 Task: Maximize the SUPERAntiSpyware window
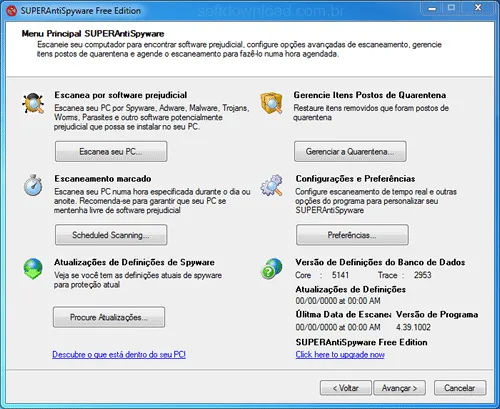point(451,8)
